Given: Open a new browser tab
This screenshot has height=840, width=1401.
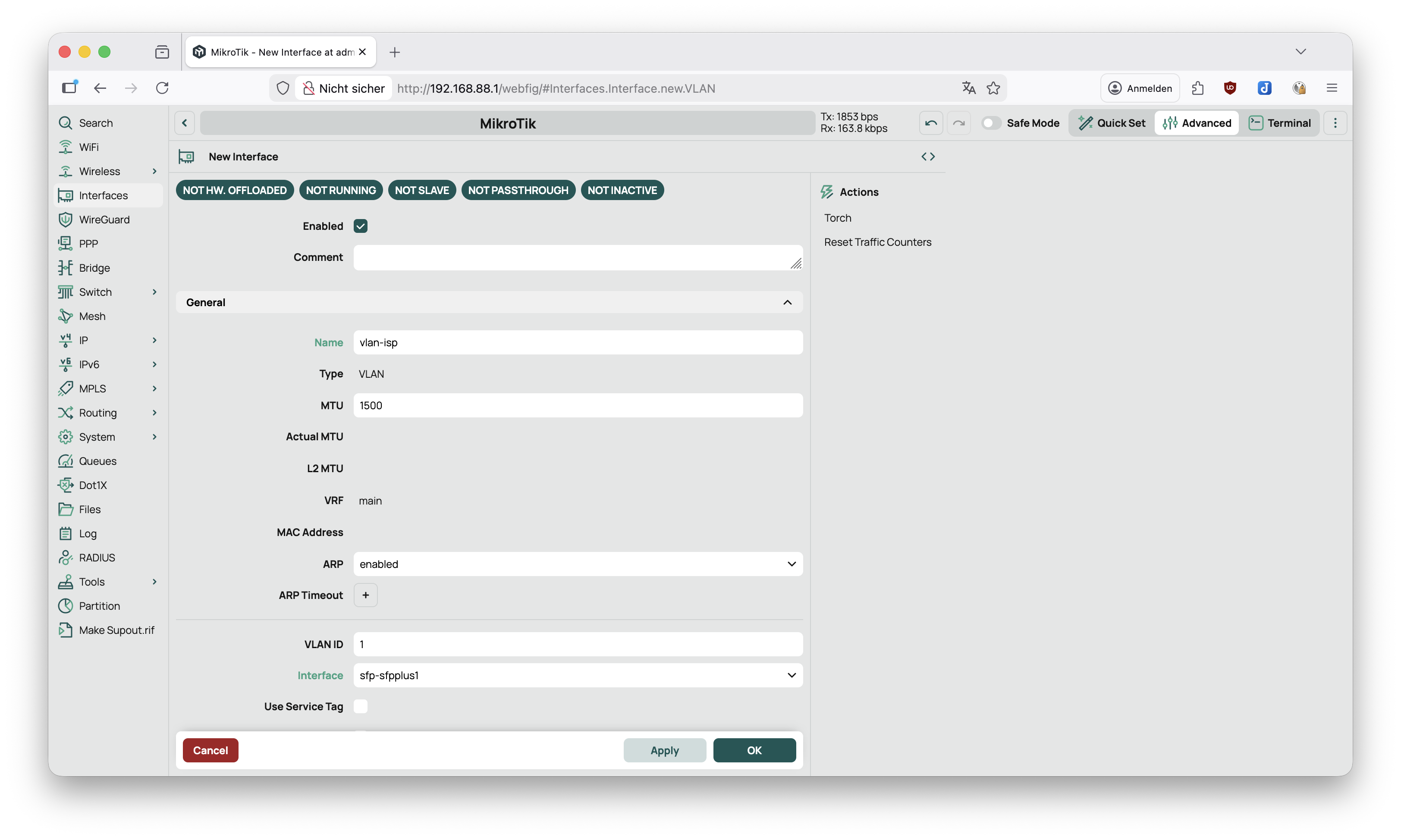Looking at the screenshot, I should coord(395,52).
